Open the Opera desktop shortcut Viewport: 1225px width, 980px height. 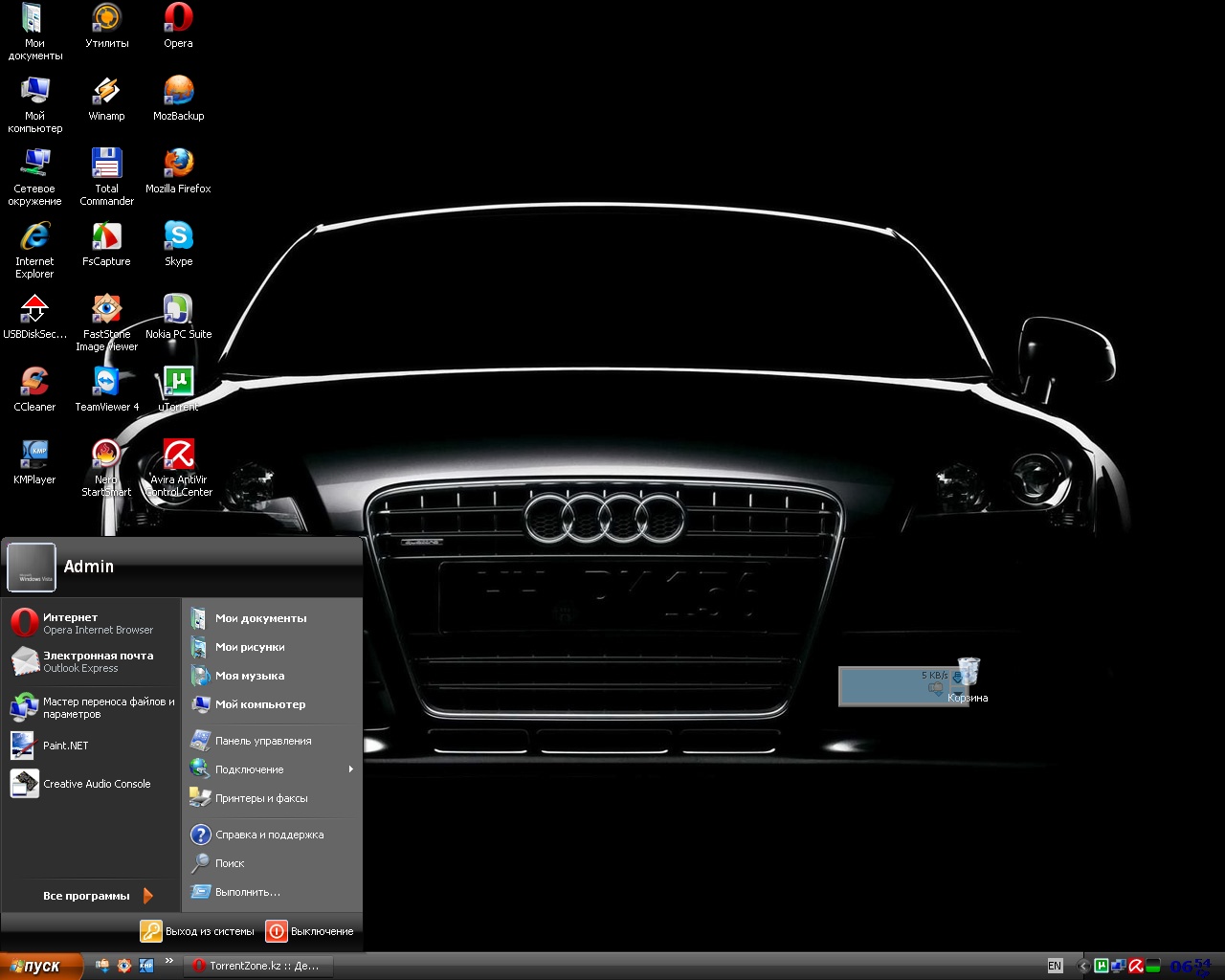pyautogui.click(x=178, y=25)
